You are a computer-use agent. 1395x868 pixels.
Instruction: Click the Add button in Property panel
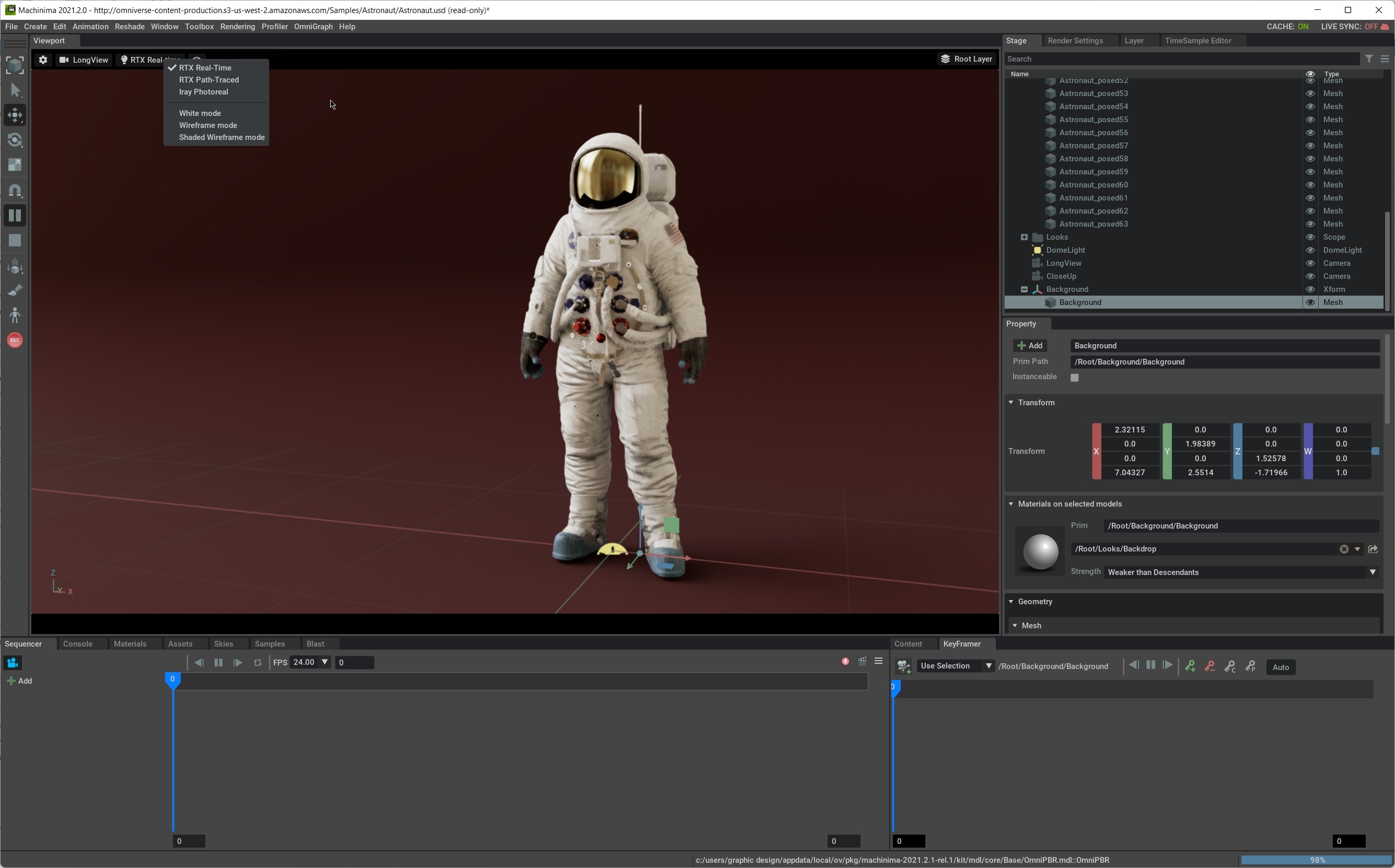pyautogui.click(x=1030, y=346)
